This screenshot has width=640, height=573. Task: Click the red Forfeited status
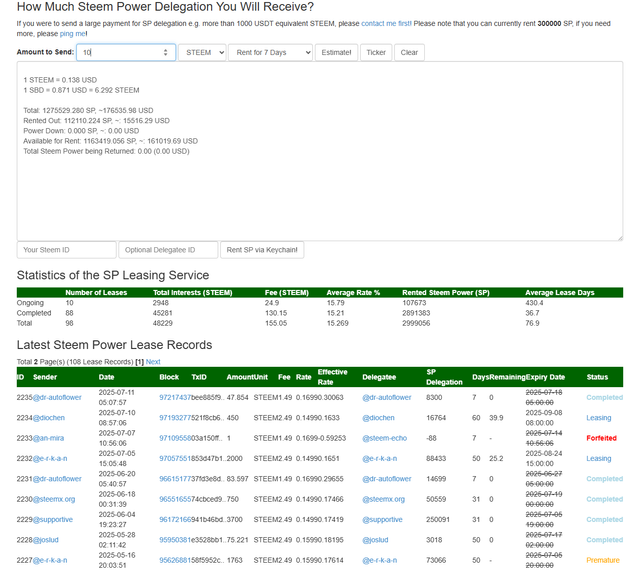point(601,438)
